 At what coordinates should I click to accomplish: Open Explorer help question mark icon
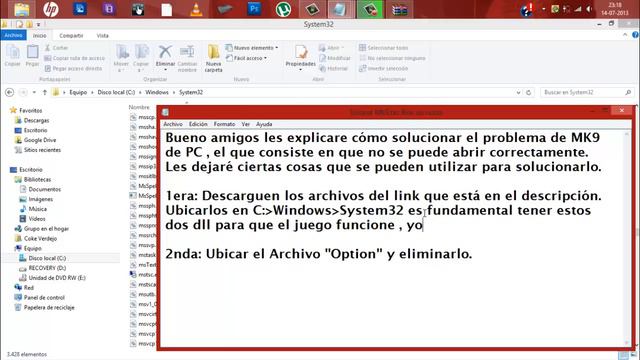coord(635,35)
